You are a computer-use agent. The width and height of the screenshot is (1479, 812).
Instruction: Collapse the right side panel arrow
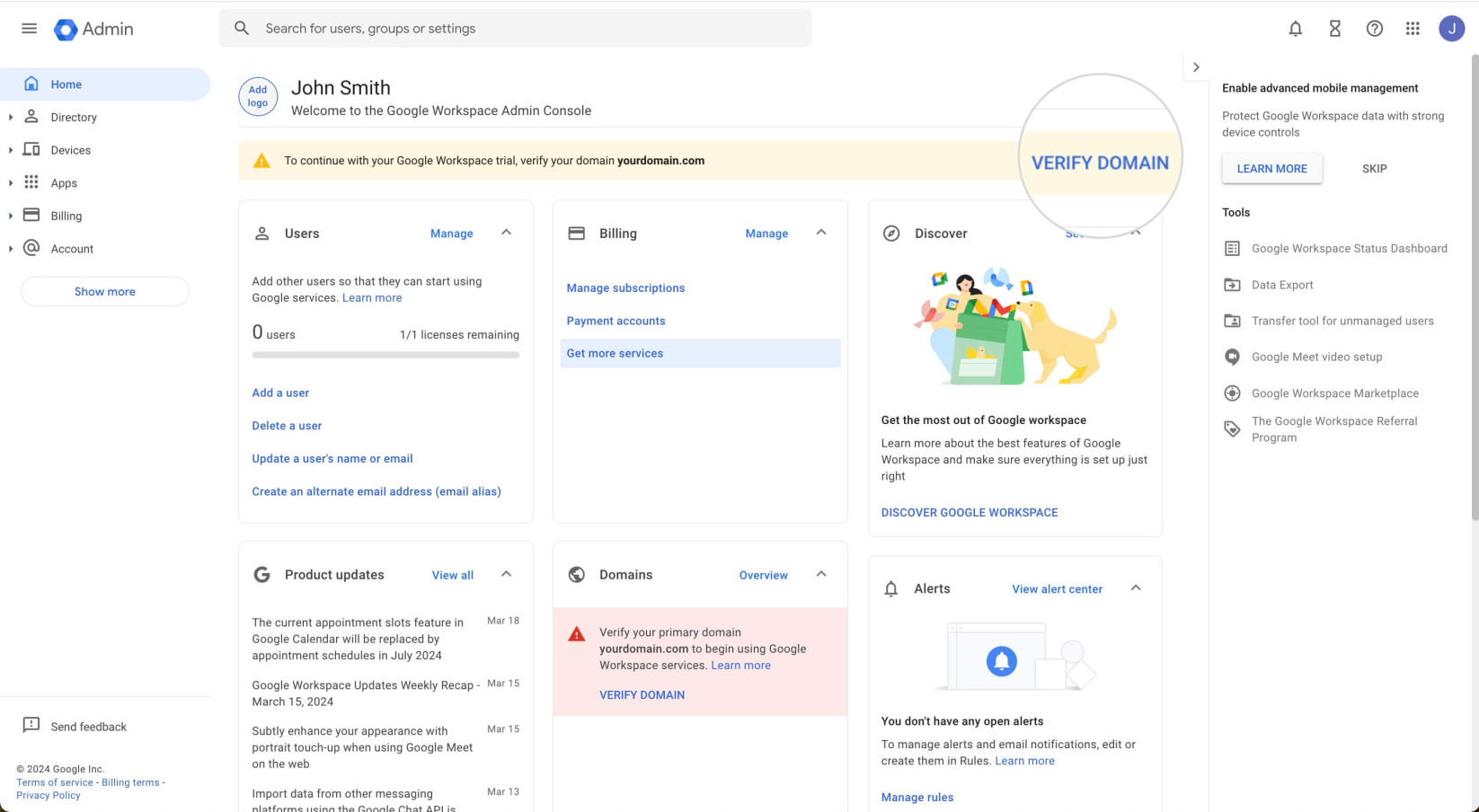1196,67
